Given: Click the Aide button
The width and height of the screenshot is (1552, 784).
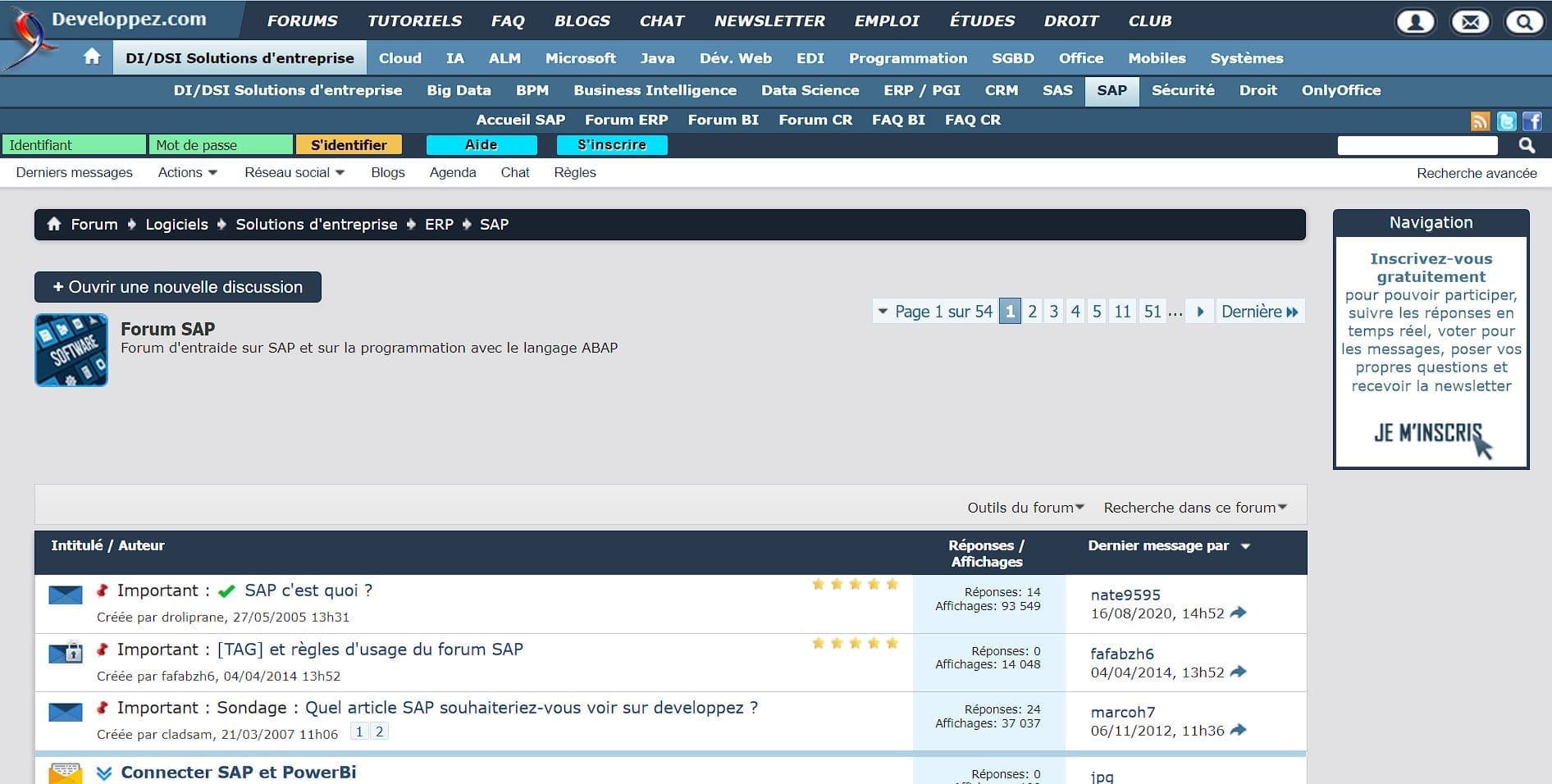Looking at the screenshot, I should (482, 145).
